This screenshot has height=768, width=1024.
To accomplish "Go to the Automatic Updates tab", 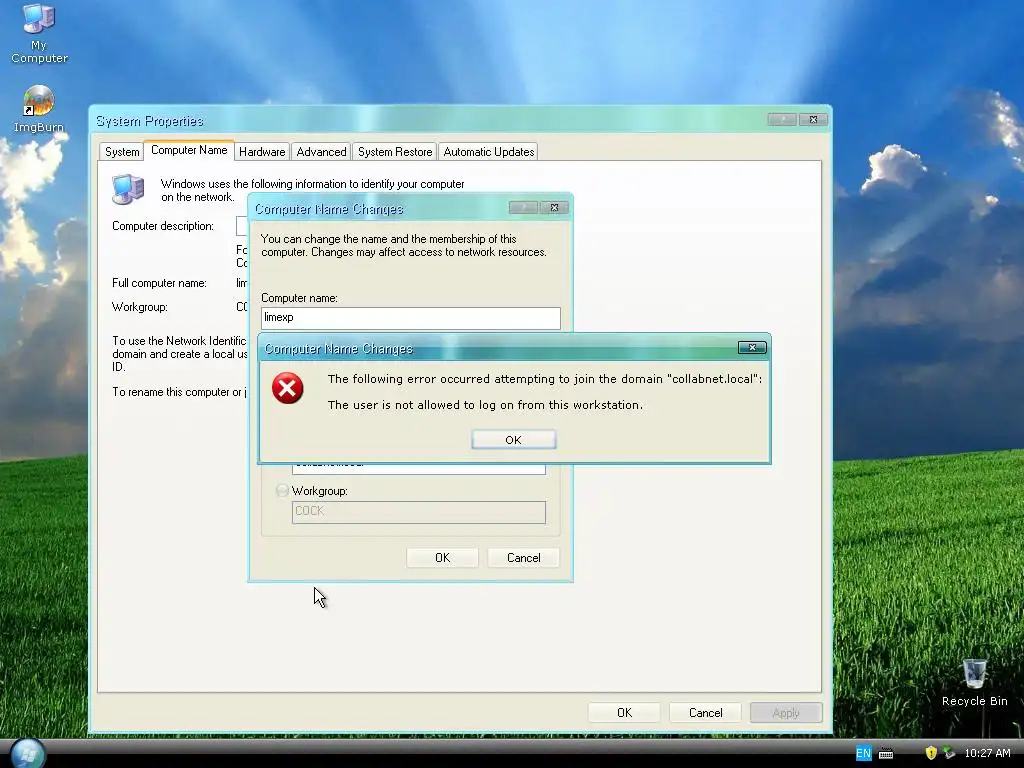I will point(488,152).
